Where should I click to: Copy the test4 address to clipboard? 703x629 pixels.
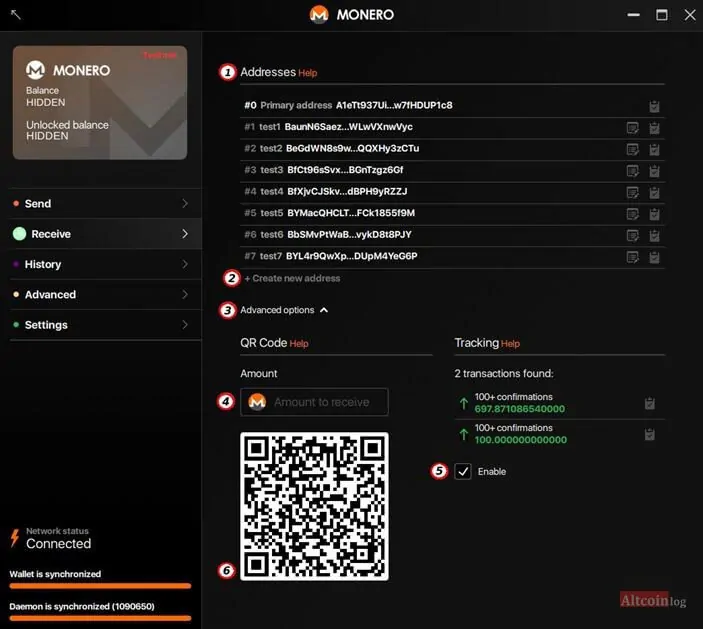point(654,193)
